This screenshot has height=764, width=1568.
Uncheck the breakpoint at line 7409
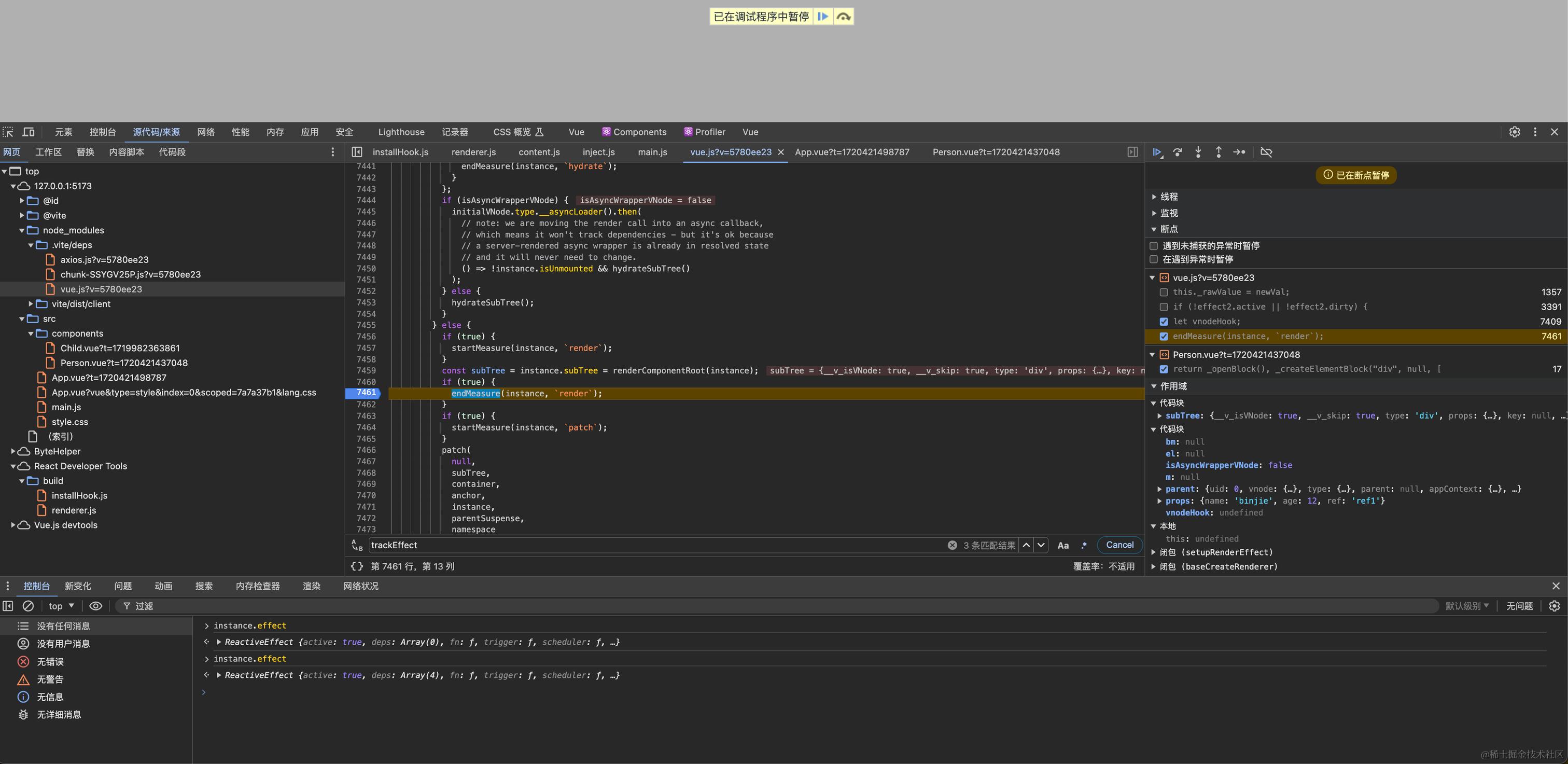pos(1164,322)
